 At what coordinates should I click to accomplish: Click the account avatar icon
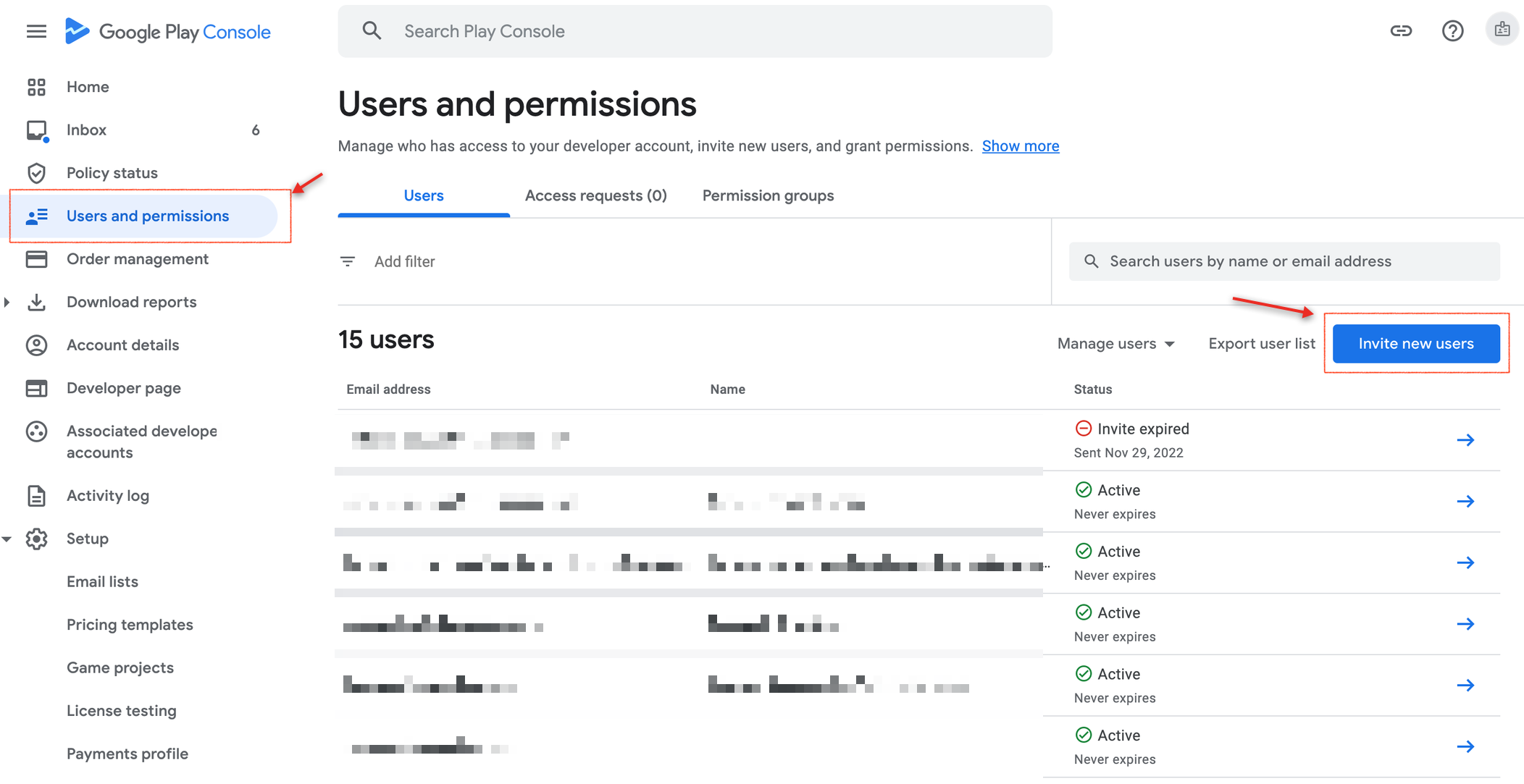click(1502, 30)
